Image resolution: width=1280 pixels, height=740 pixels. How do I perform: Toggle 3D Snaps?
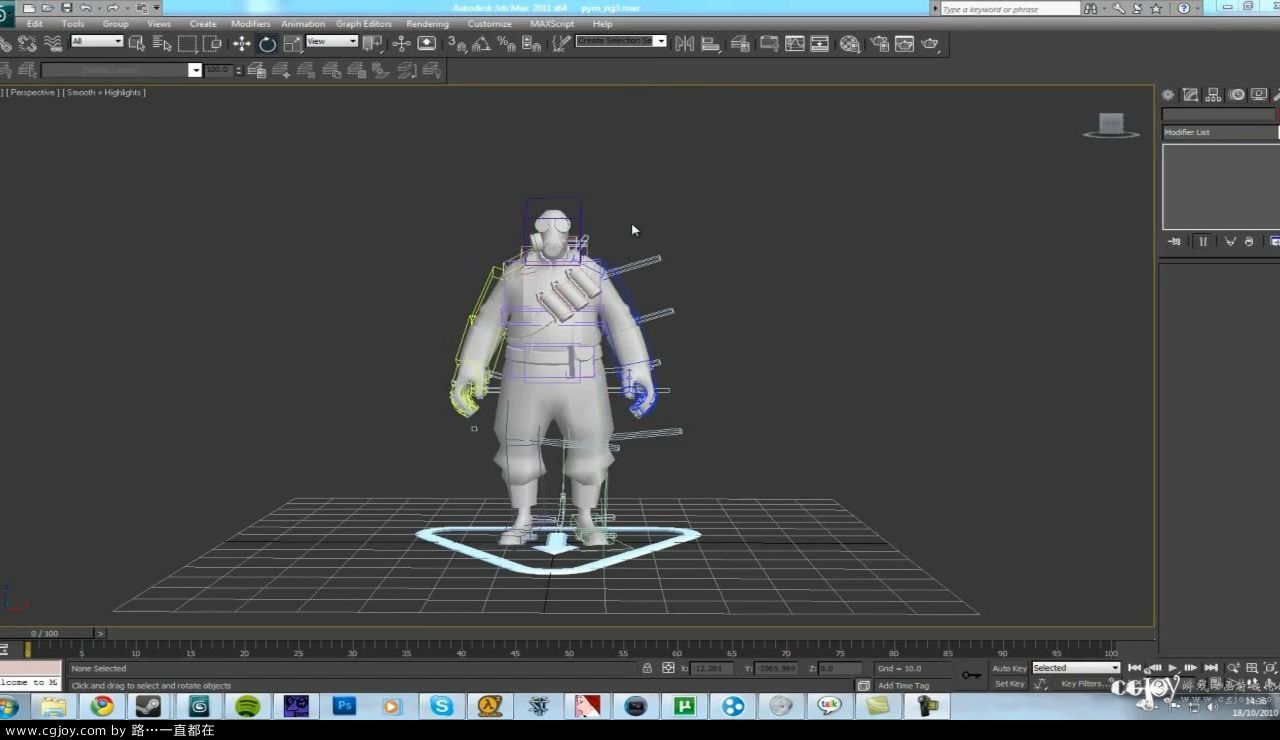pyautogui.click(x=457, y=43)
